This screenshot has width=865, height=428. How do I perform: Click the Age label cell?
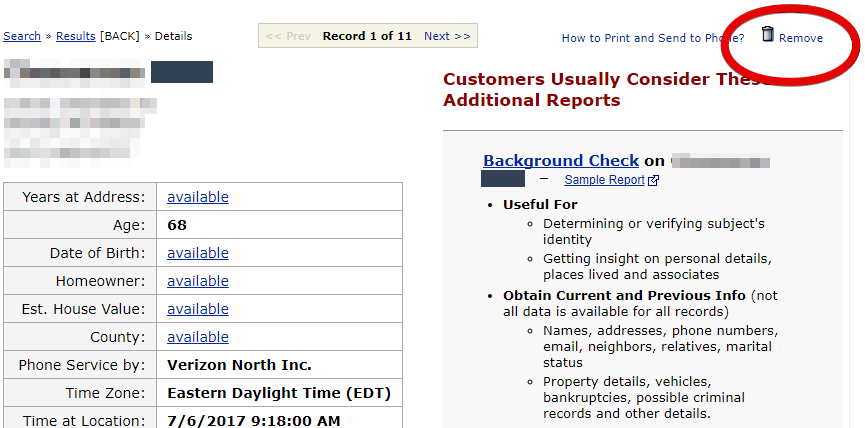(80, 225)
